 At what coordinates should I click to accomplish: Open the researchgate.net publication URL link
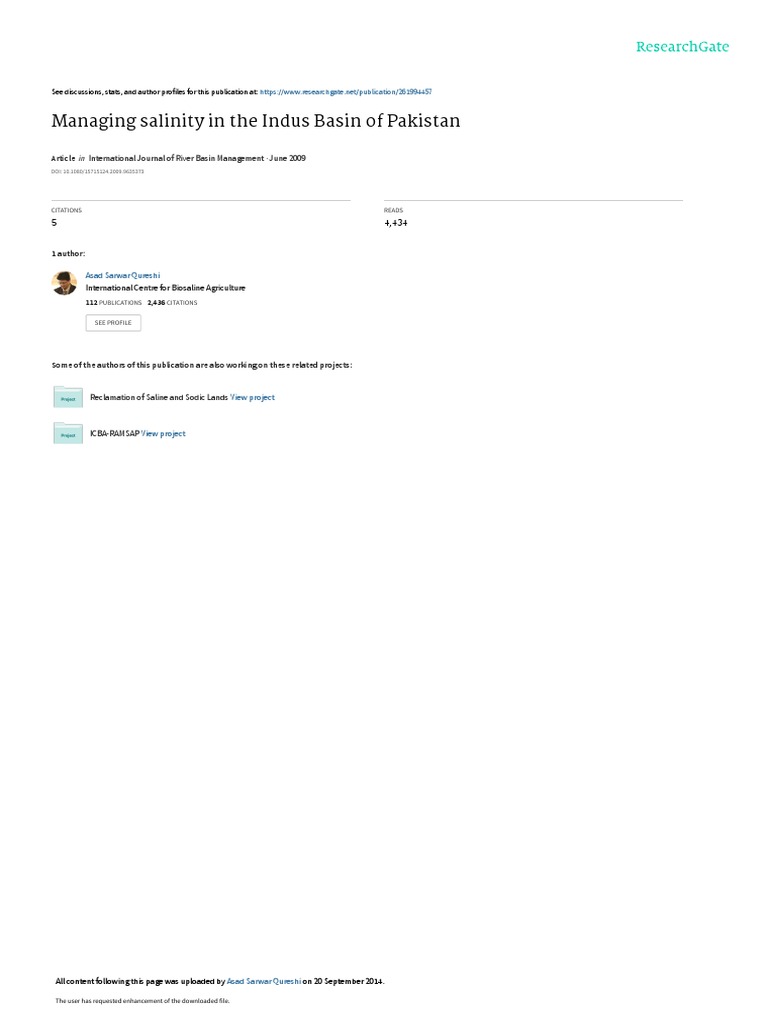[x=345, y=92]
